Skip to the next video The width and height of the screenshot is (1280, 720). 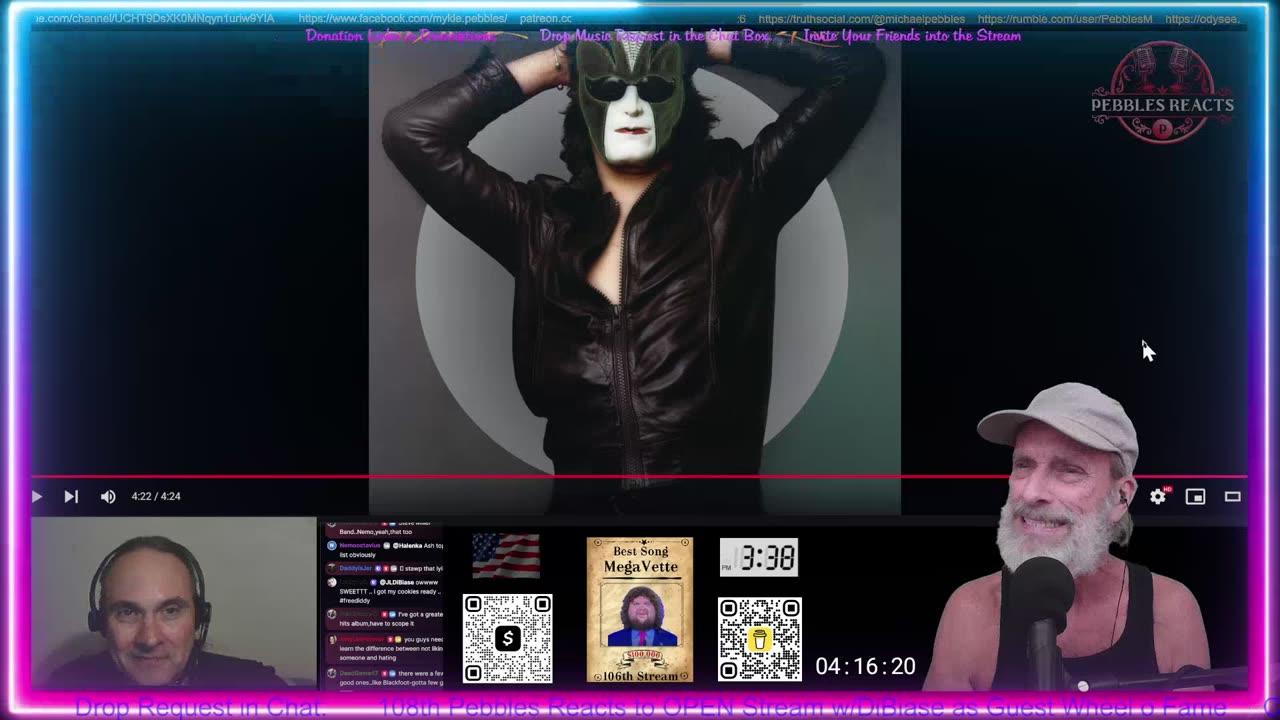point(71,496)
